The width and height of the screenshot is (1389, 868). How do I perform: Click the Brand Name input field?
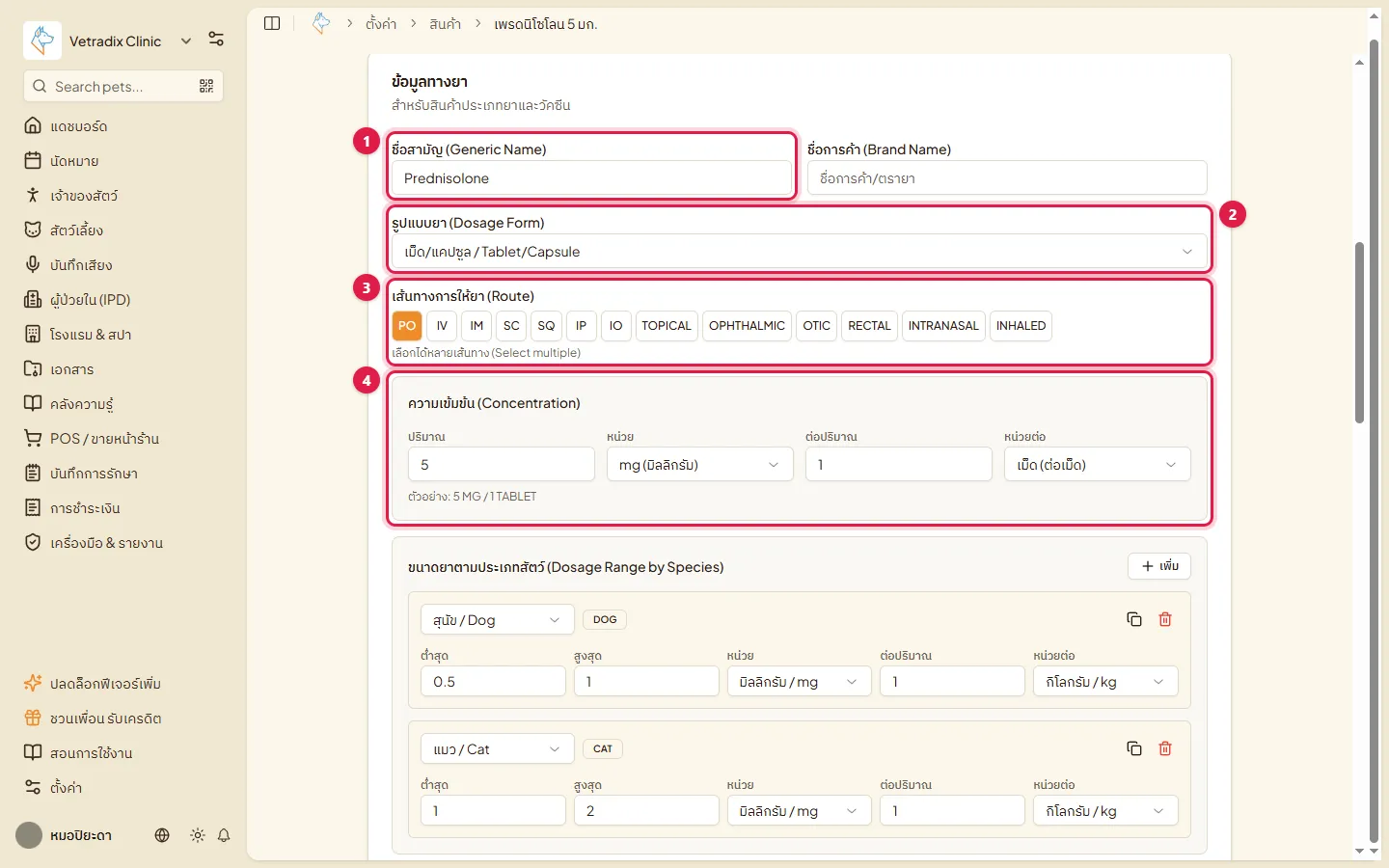click(1007, 178)
